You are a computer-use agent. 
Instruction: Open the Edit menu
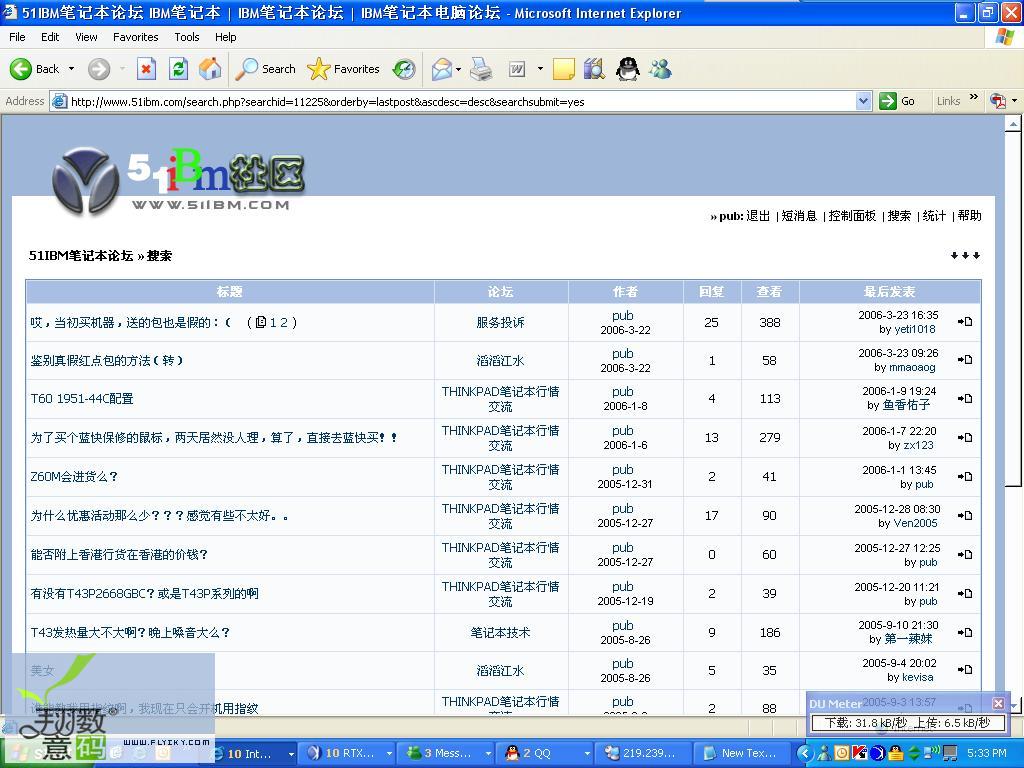pos(50,37)
